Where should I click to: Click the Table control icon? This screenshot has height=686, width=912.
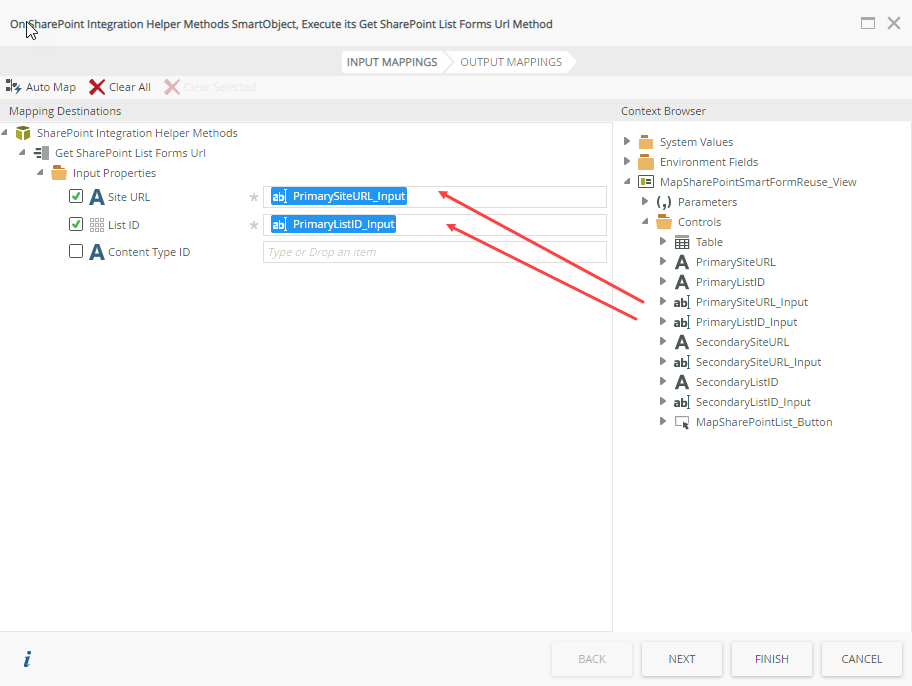pyautogui.click(x=682, y=242)
